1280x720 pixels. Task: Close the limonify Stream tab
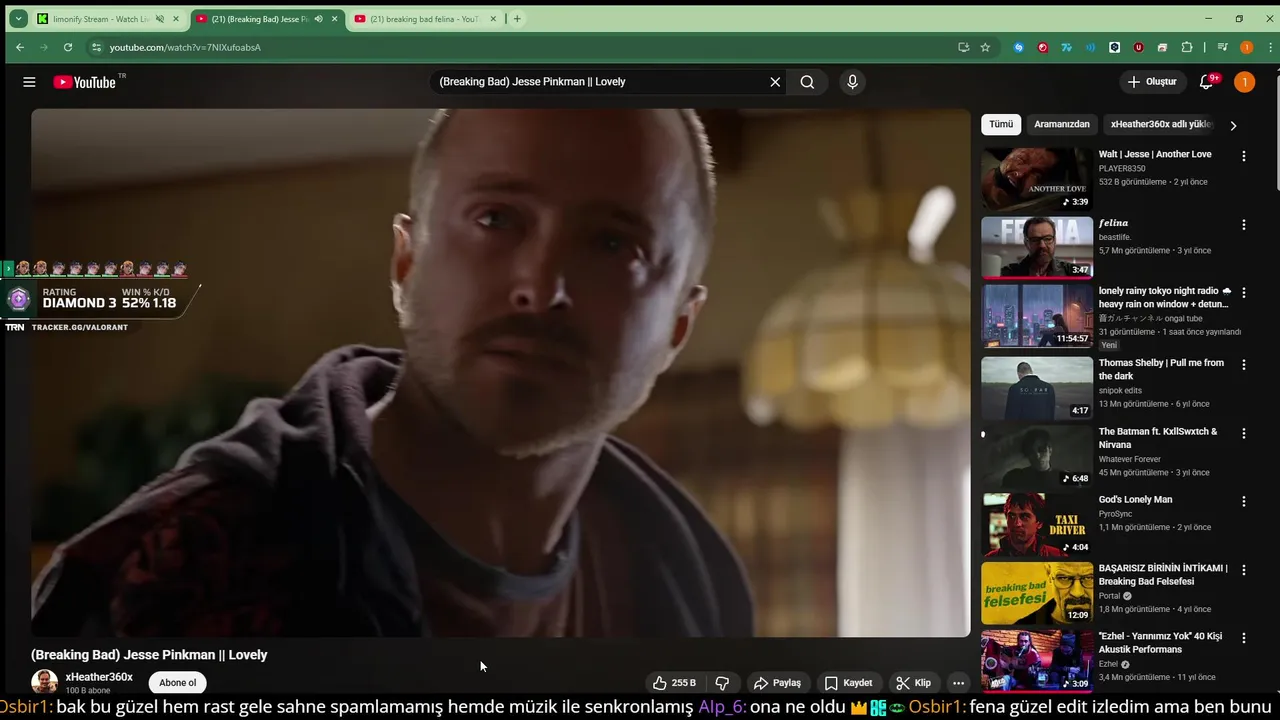point(176,19)
